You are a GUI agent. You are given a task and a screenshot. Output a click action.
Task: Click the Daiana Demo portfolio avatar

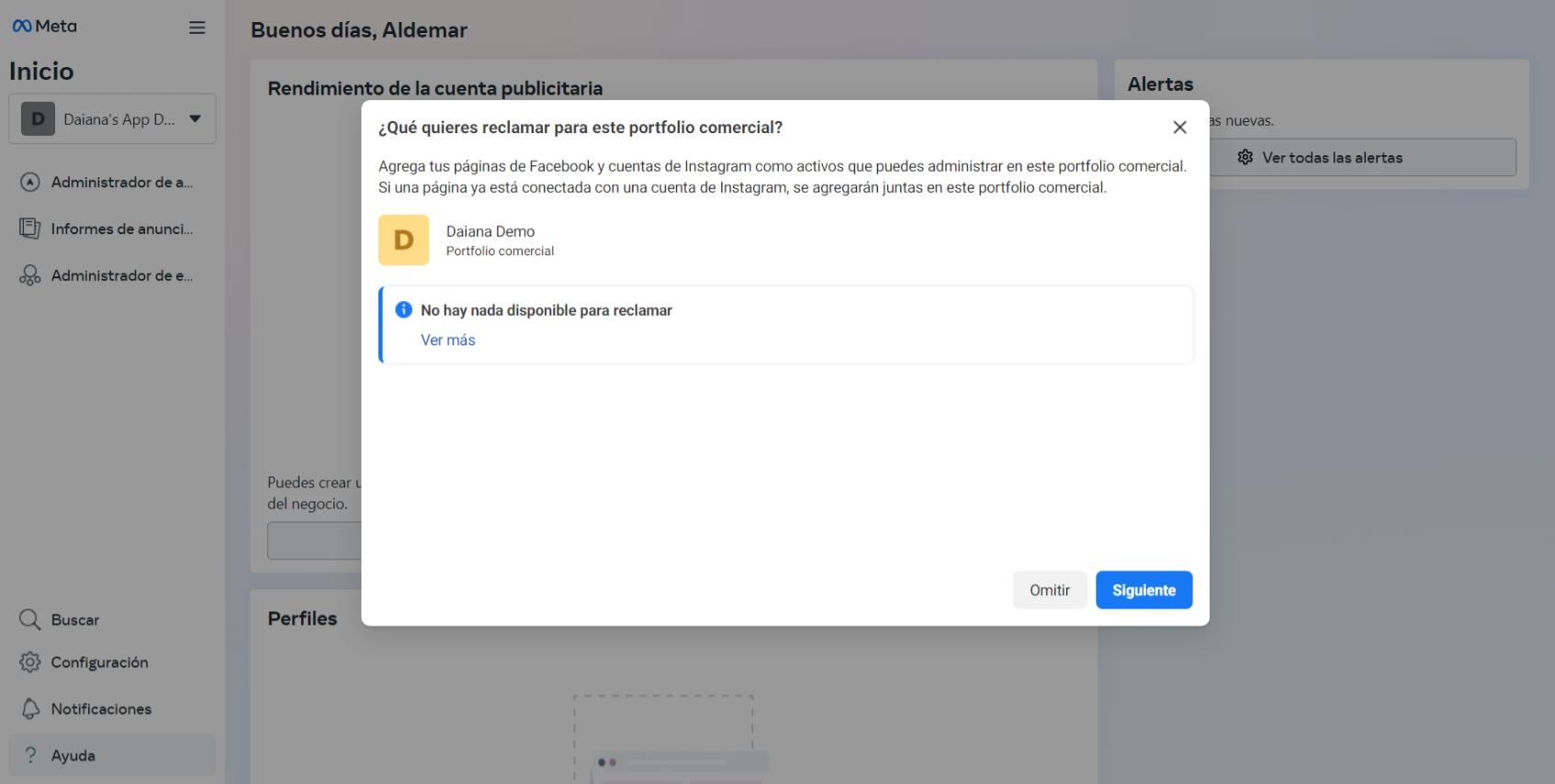pos(404,241)
